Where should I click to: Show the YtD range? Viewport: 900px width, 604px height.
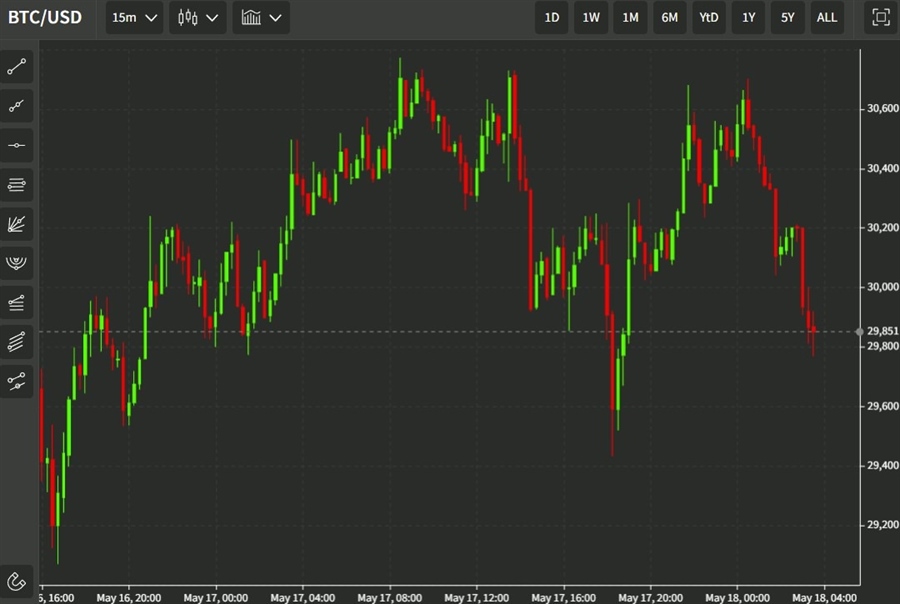pos(709,18)
